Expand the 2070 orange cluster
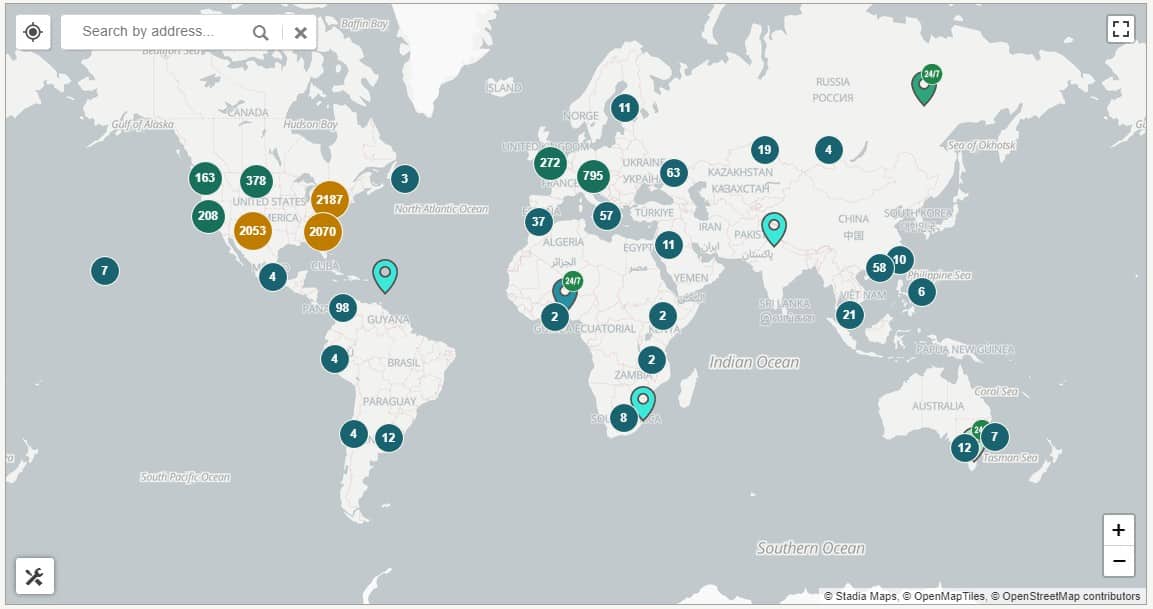 tap(322, 231)
